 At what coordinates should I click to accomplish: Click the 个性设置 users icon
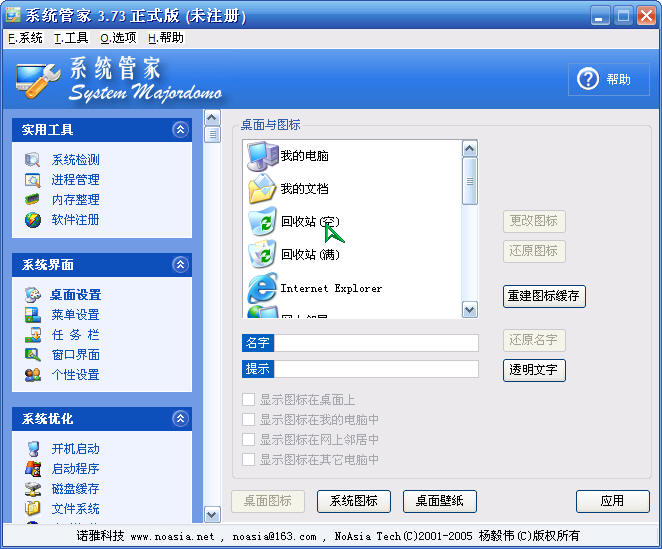pyautogui.click(x=33, y=375)
